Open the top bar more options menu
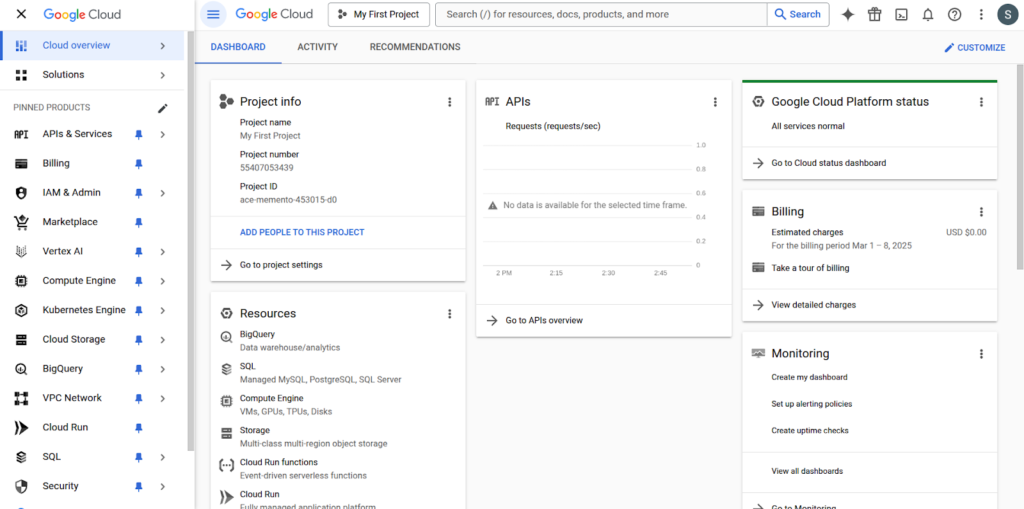 pyautogui.click(x=981, y=14)
